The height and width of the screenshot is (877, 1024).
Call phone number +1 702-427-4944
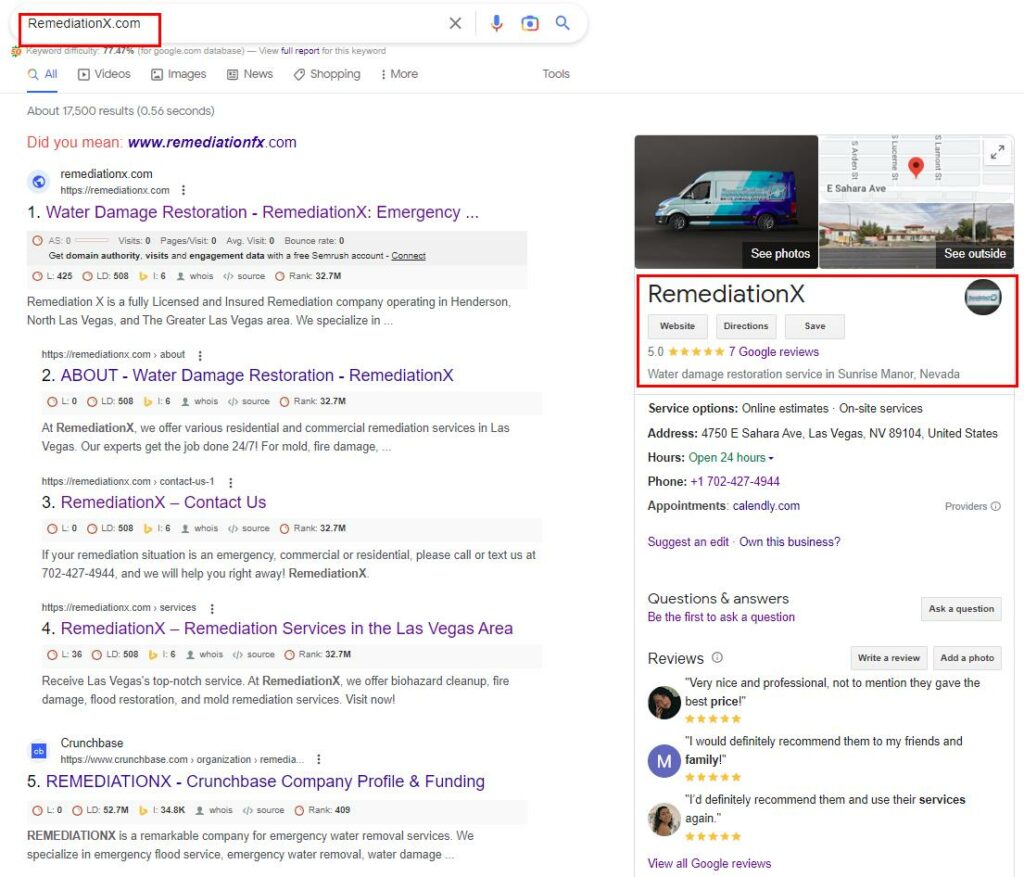click(x=735, y=482)
